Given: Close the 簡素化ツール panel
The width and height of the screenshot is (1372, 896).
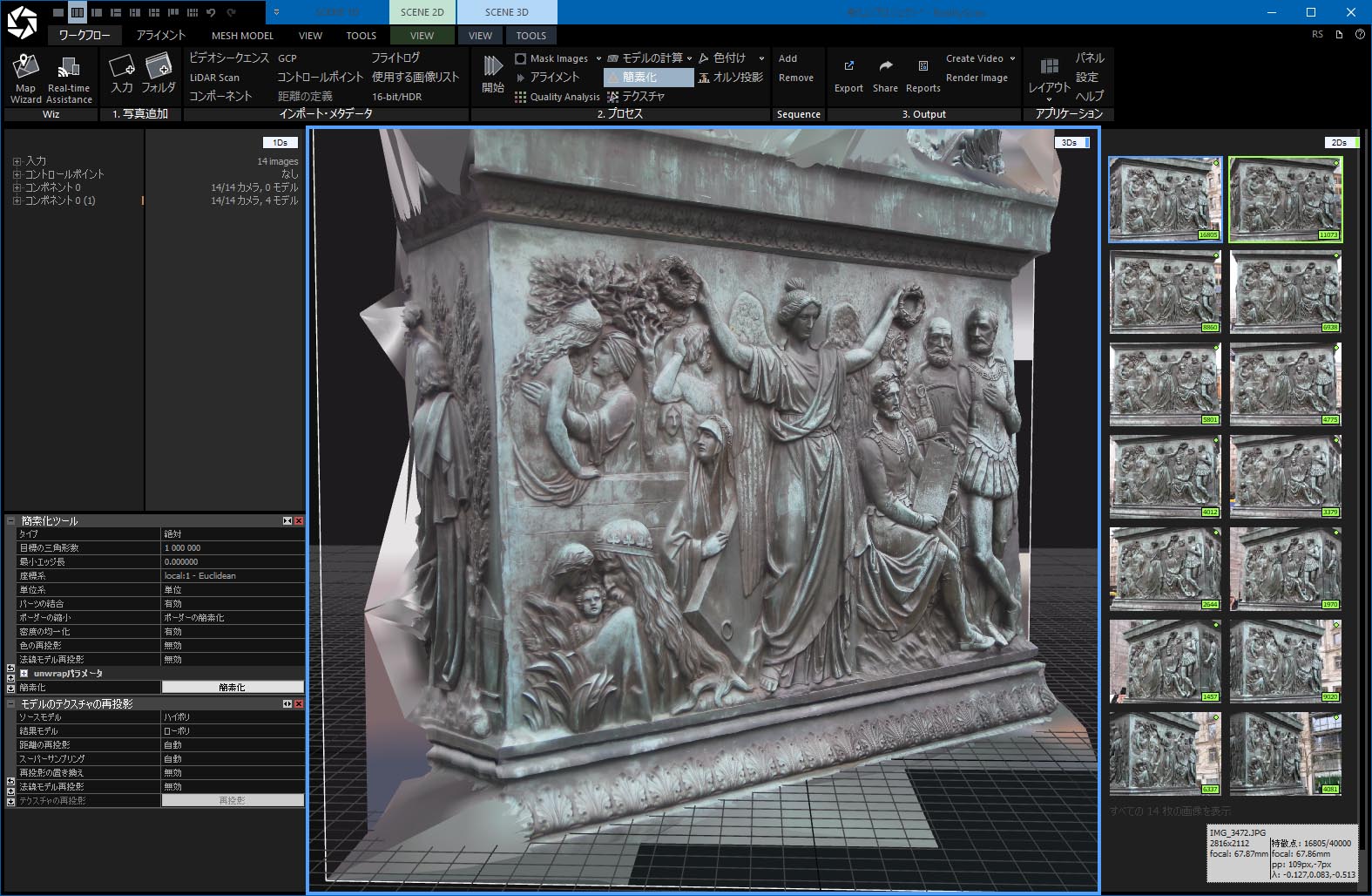Looking at the screenshot, I should [299, 521].
